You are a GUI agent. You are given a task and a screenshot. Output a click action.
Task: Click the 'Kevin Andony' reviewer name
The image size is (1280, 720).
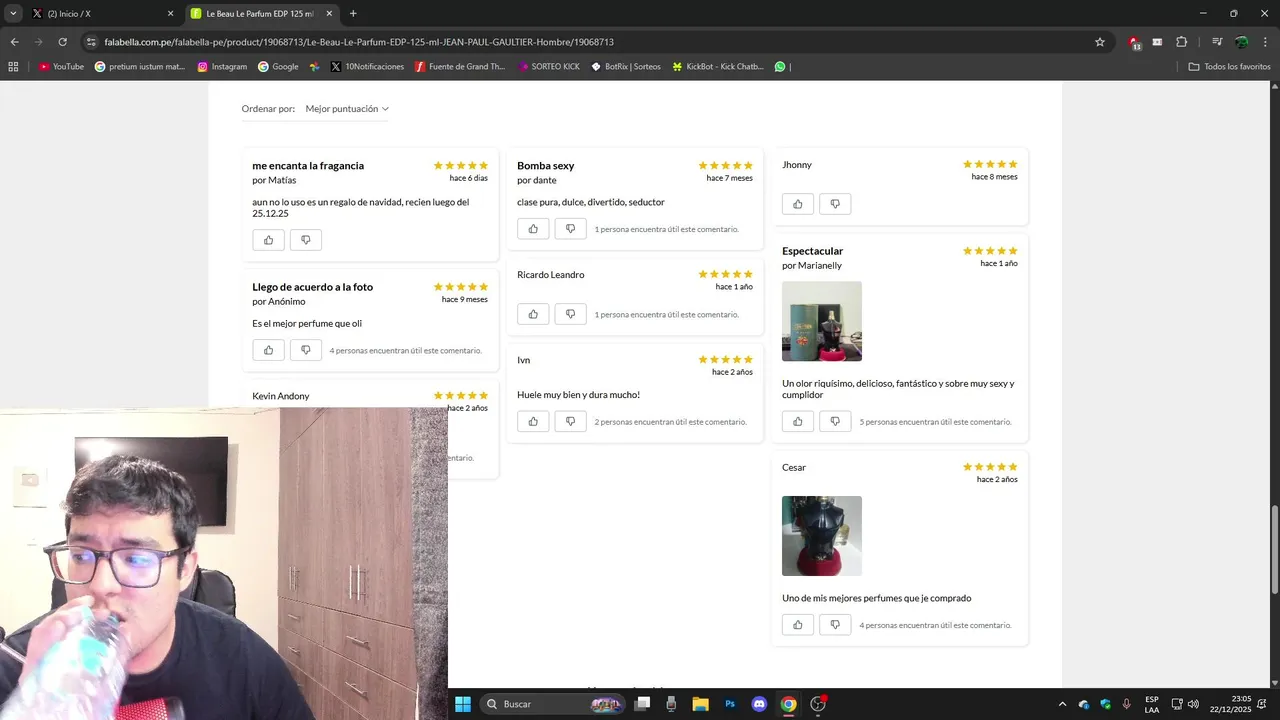[x=281, y=396]
